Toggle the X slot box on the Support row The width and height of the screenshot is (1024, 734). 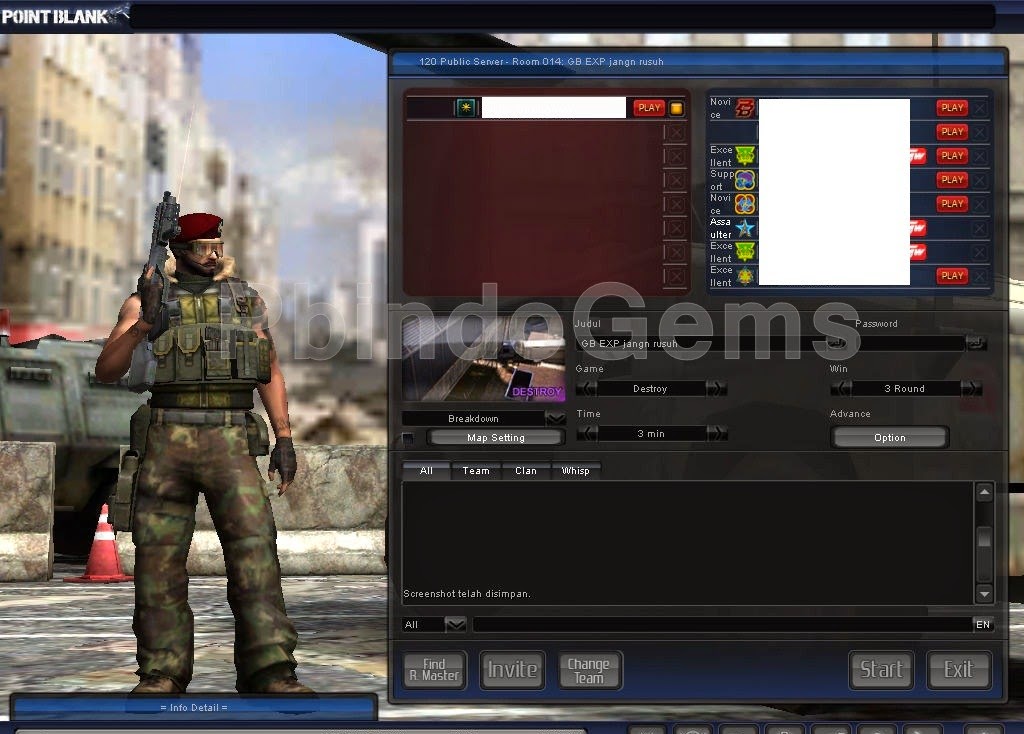pos(979,180)
